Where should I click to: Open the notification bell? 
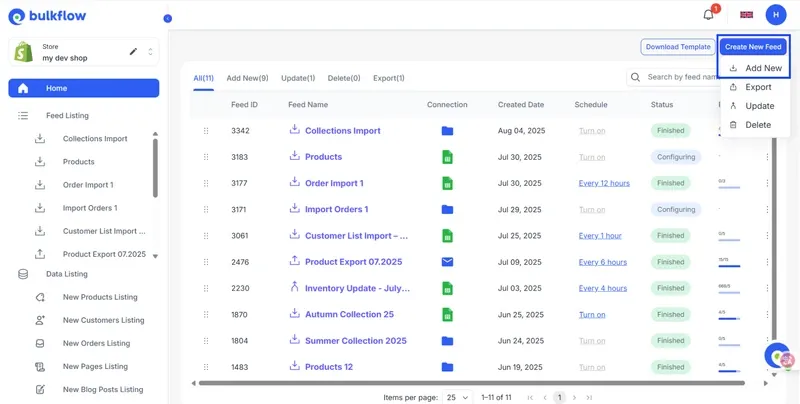tap(709, 14)
